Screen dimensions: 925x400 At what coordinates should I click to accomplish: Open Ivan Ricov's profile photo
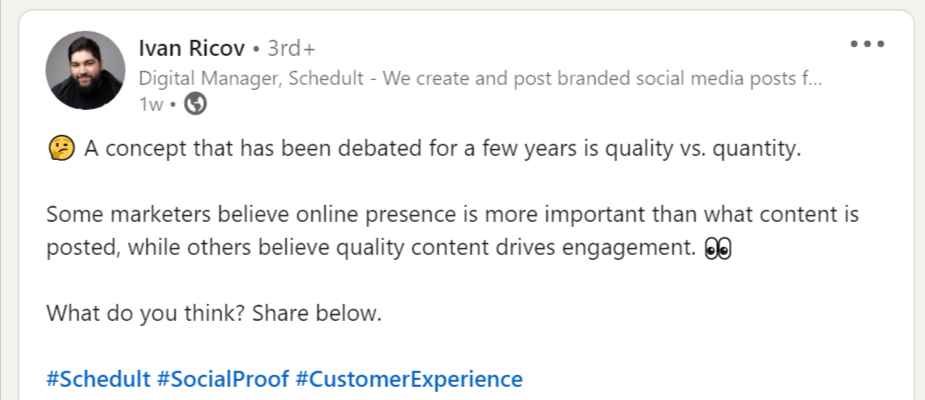tap(85, 70)
